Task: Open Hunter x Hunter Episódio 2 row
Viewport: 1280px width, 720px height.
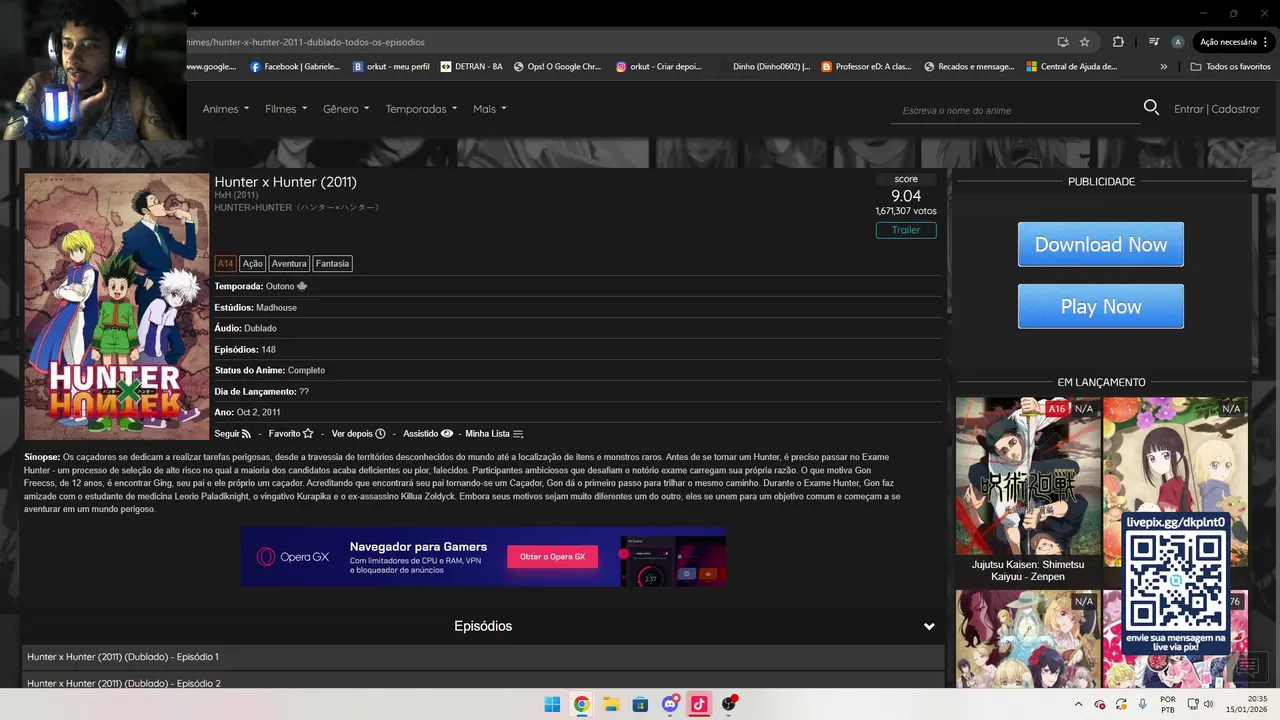Action: (x=482, y=682)
